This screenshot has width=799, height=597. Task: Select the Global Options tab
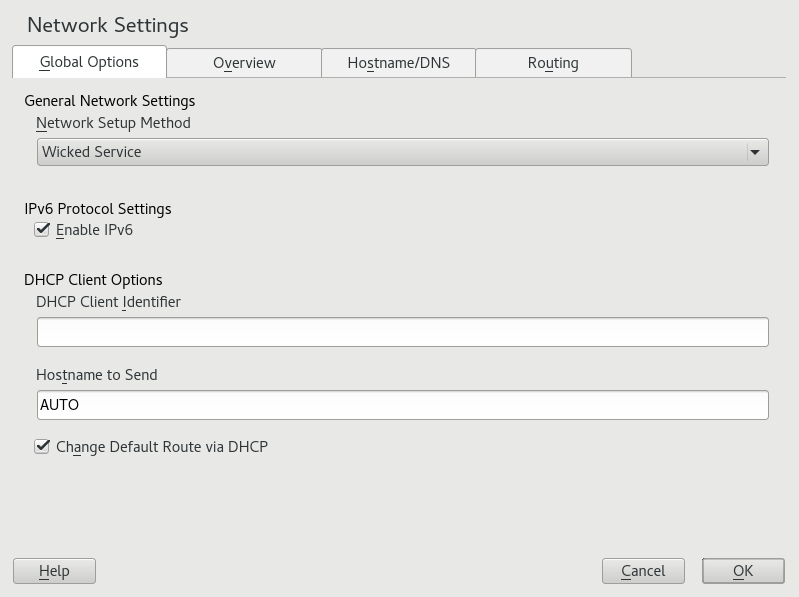(x=89, y=62)
